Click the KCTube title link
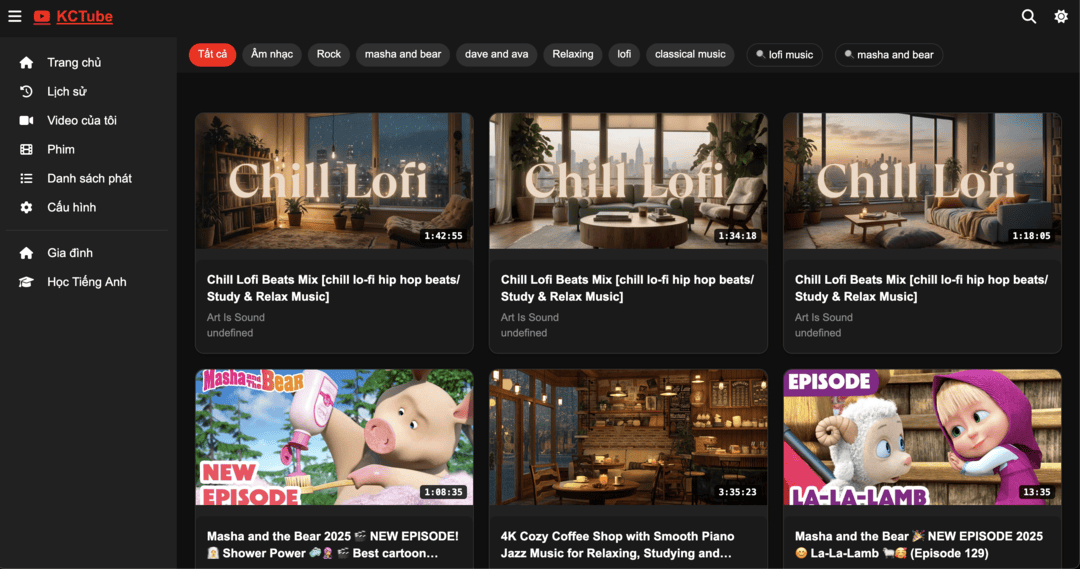Image resolution: width=1080 pixels, height=569 pixels. pyautogui.click(x=85, y=17)
